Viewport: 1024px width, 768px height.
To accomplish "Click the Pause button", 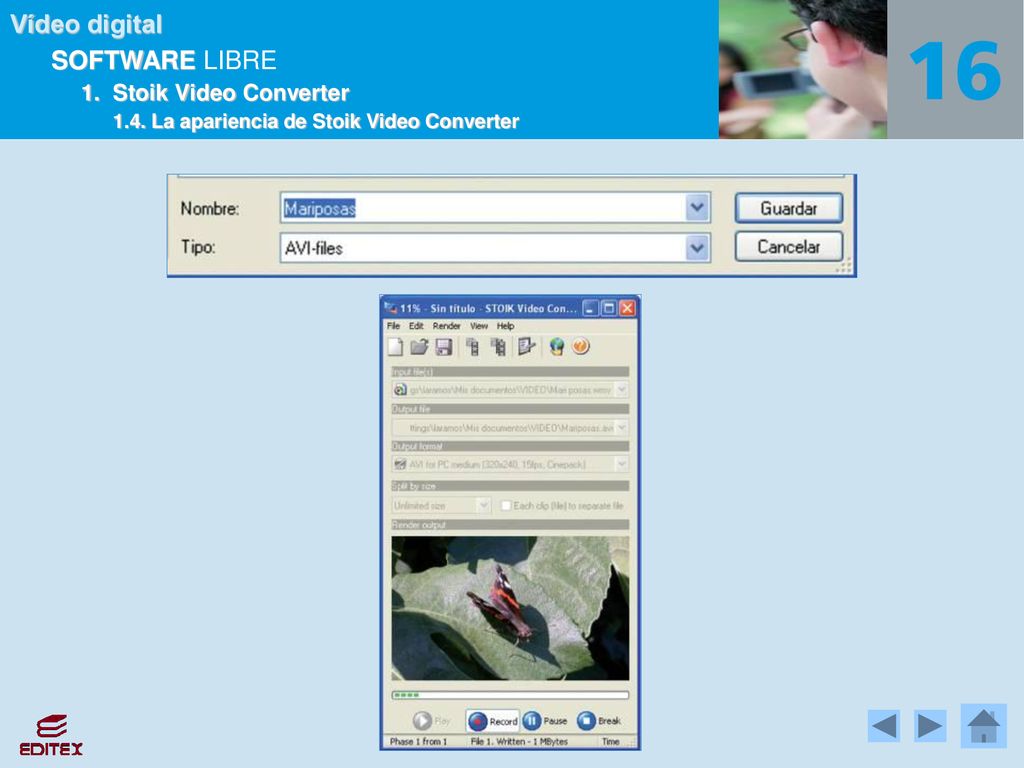I will 545,721.
